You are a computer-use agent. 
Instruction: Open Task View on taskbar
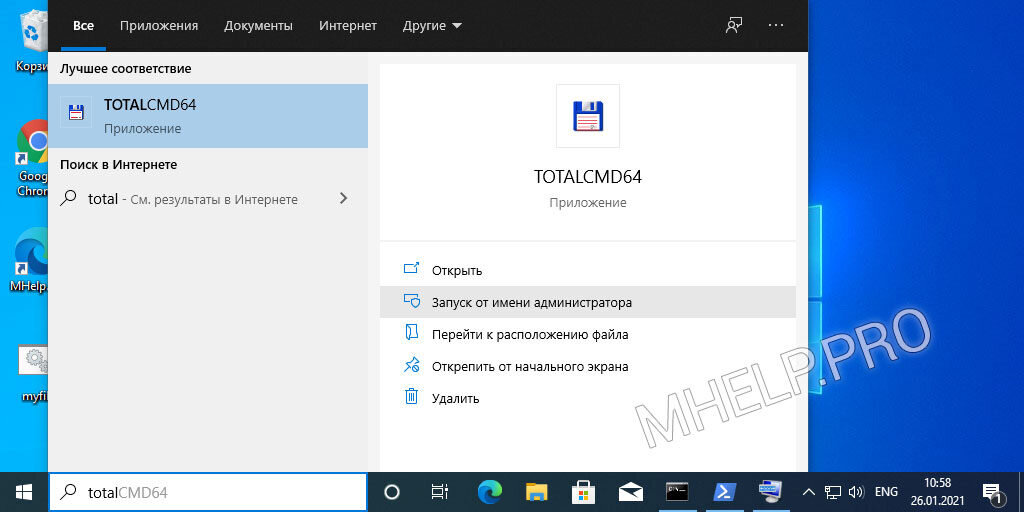[x=440, y=492]
